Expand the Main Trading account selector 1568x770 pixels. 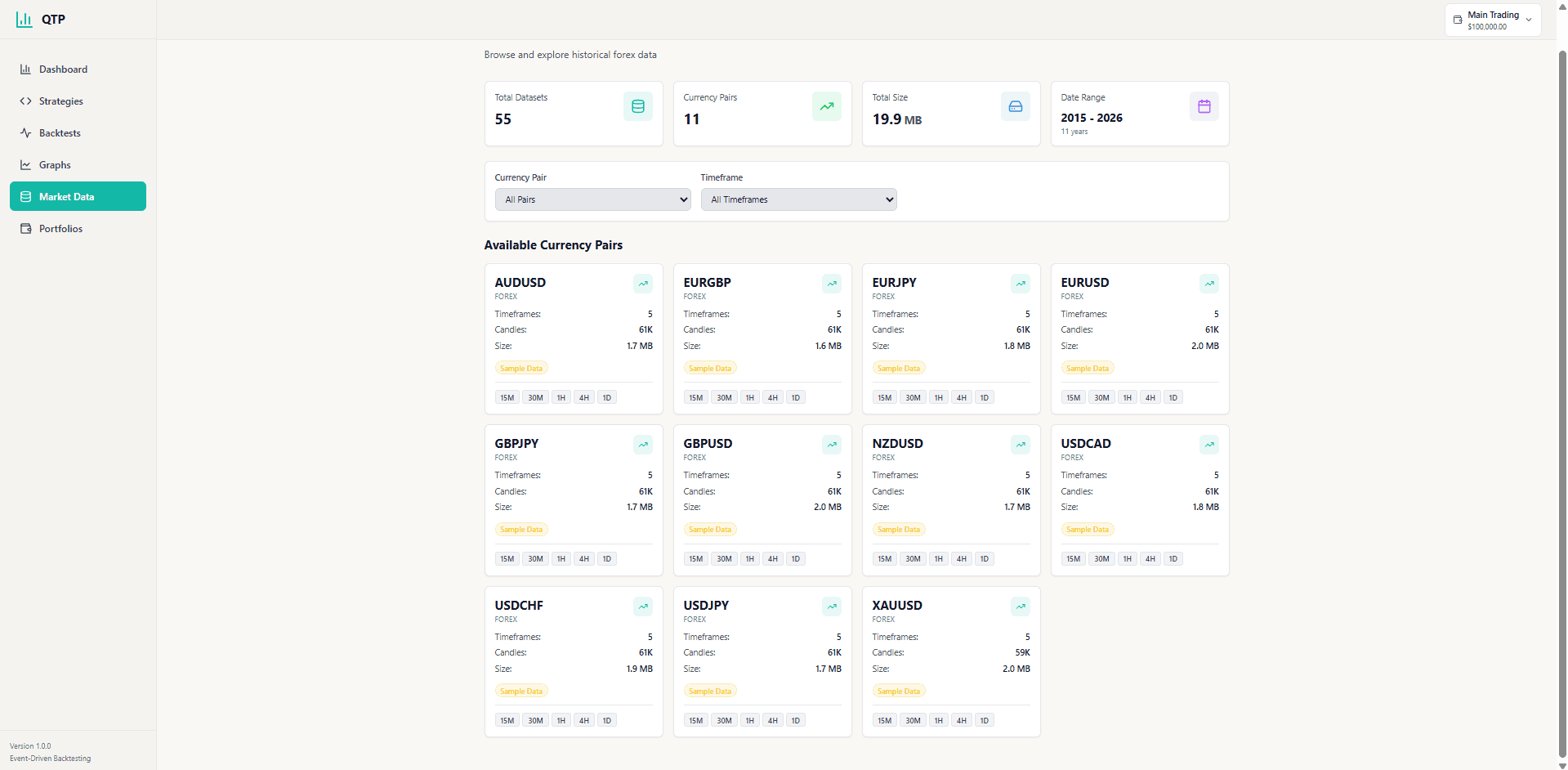click(1493, 20)
